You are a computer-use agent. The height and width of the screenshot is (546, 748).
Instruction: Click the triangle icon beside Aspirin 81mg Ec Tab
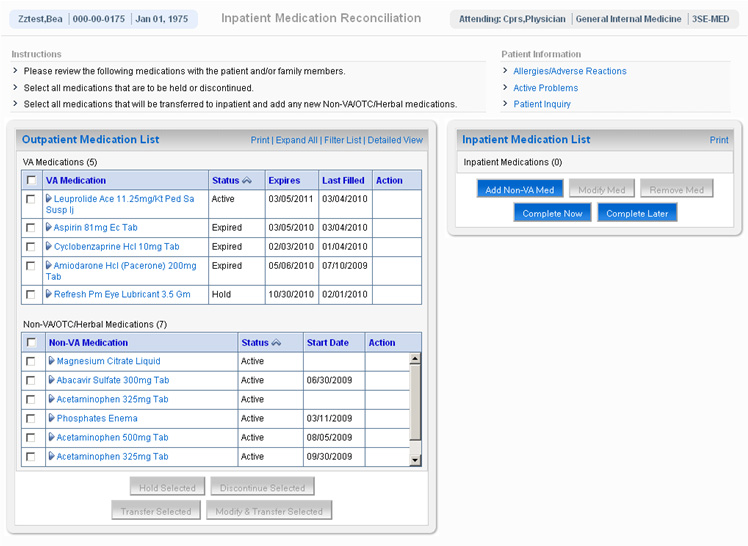coord(49,228)
